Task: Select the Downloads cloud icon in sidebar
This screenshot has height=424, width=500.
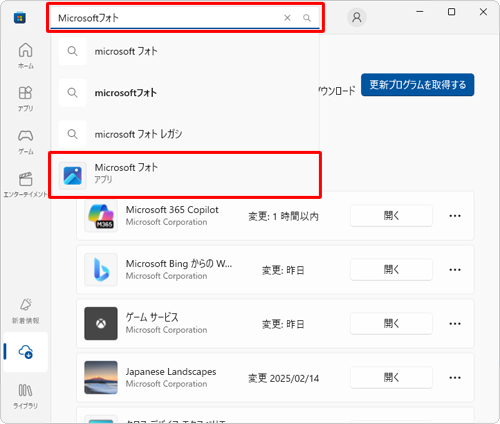Action: point(26,352)
